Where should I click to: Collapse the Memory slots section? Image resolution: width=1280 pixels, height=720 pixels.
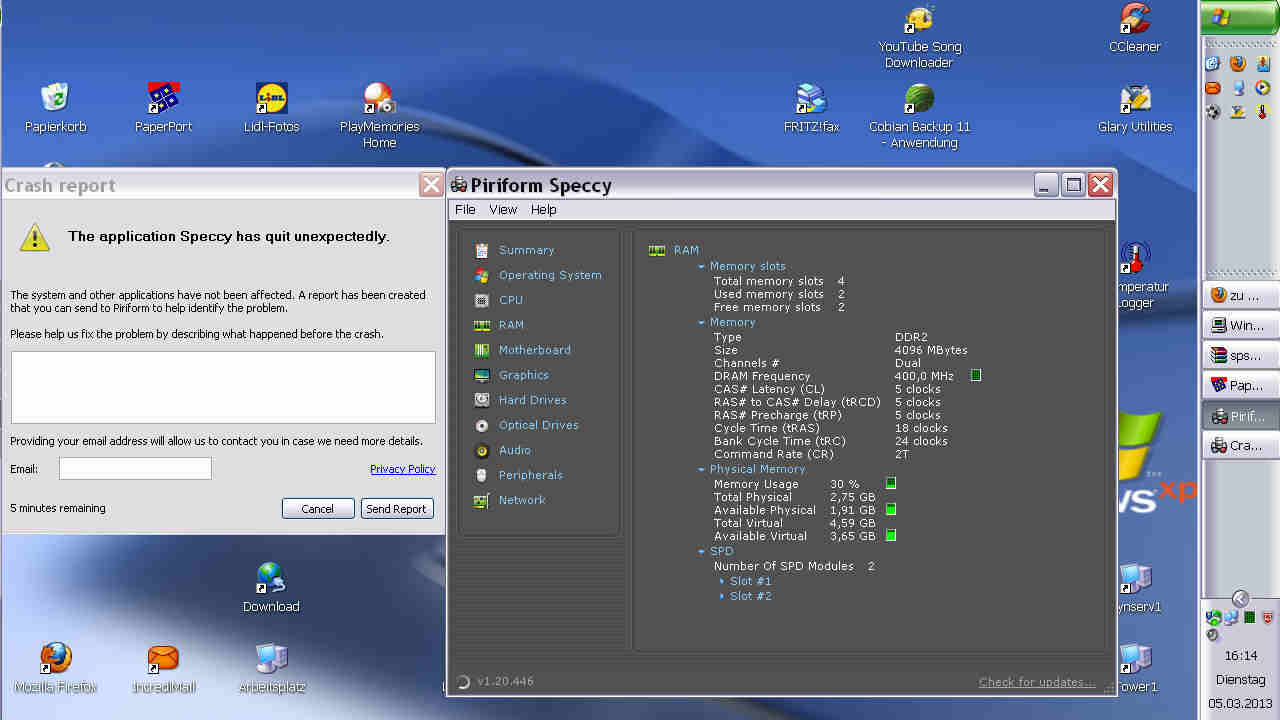[702, 267]
